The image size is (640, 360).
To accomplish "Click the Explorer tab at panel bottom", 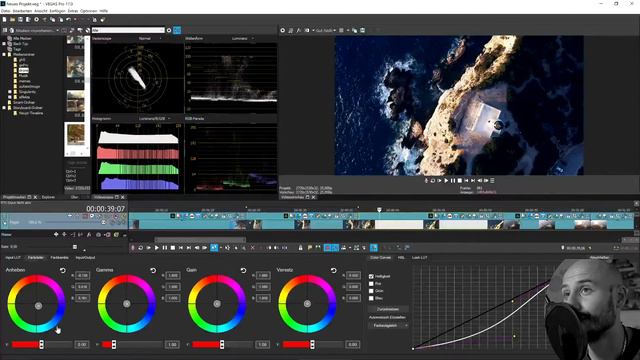I will [x=48, y=197].
